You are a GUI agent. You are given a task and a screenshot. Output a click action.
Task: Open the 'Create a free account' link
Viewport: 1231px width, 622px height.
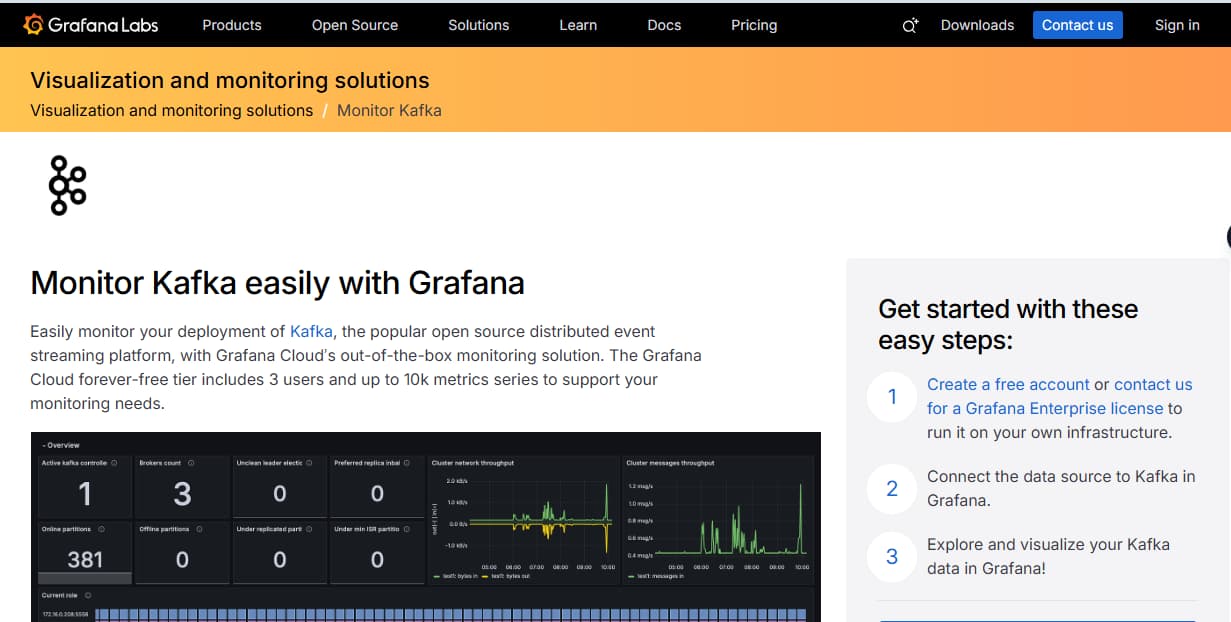click(x=1007, y=384)
